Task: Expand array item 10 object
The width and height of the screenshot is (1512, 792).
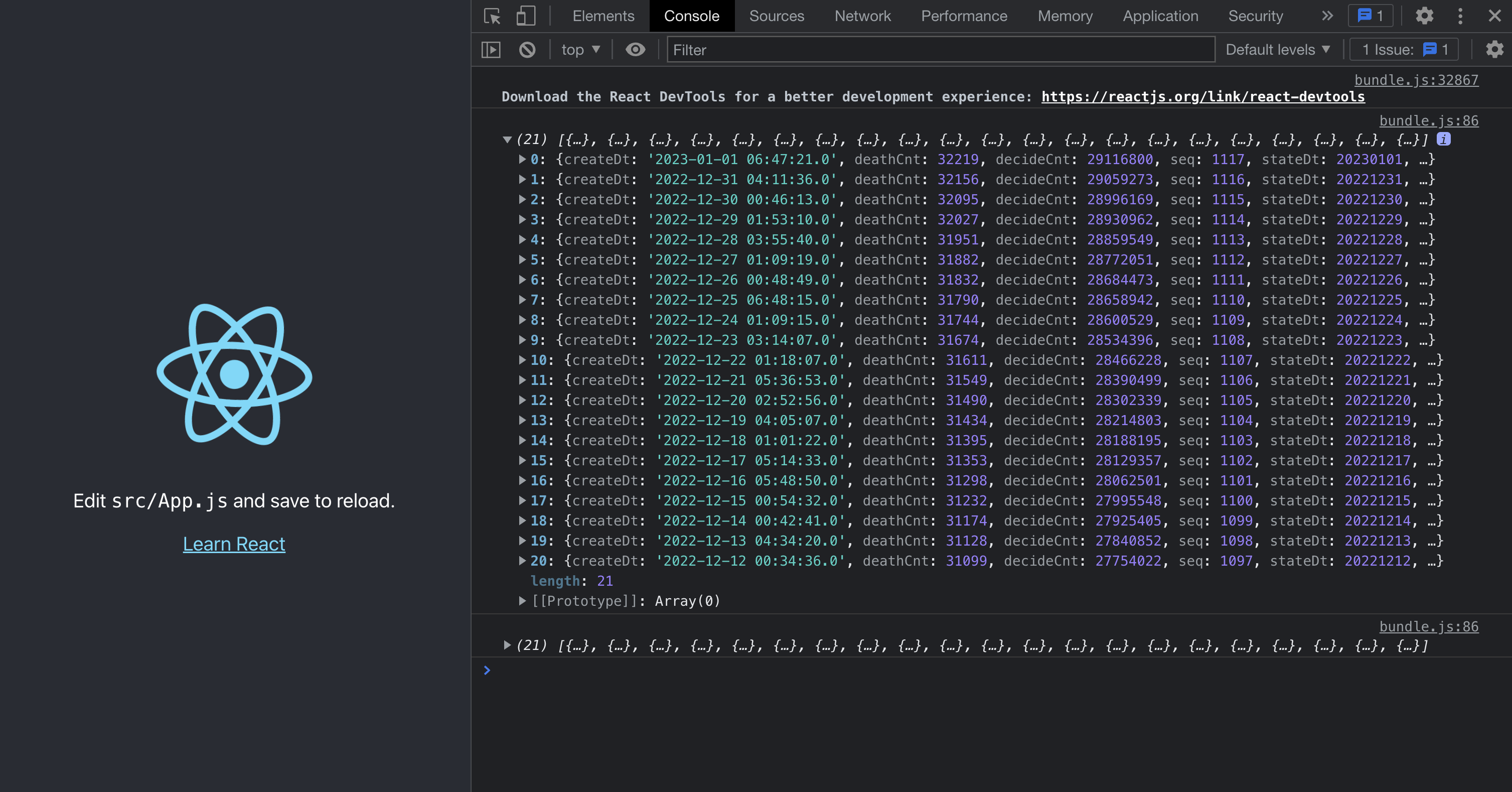Action: [522, 360]
